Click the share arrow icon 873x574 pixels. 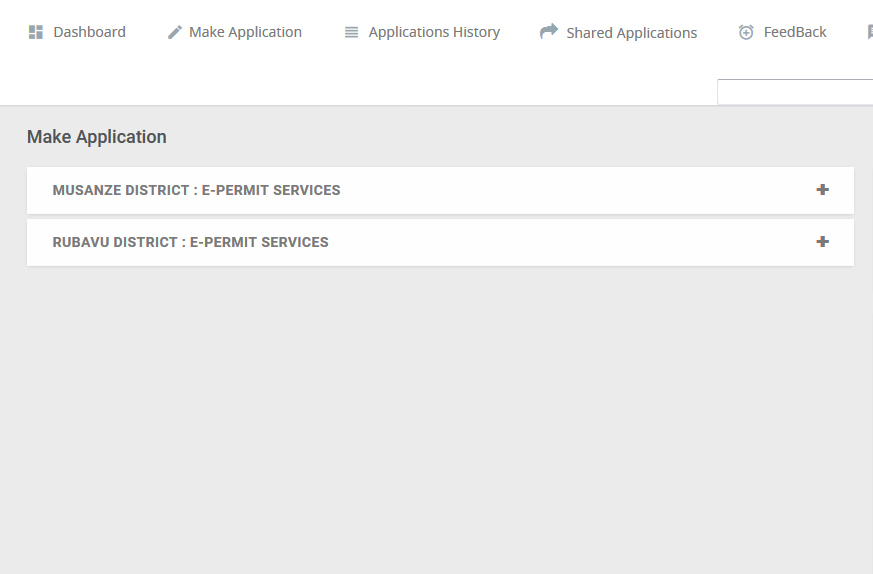coord(549,31)
